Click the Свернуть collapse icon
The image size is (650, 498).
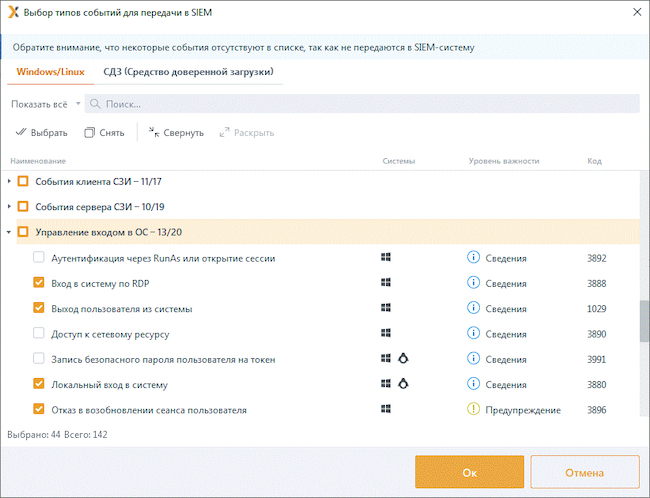[154, 133]
